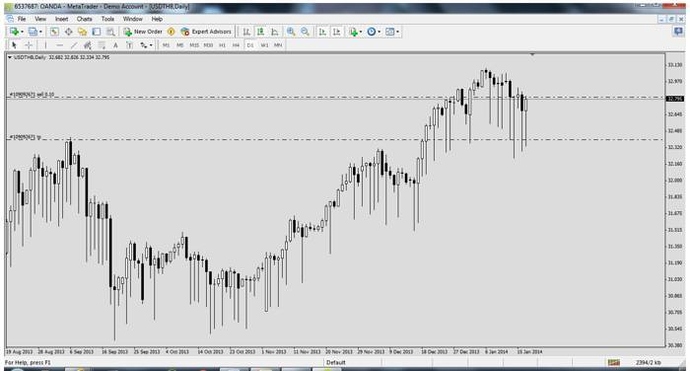Open the Indicators list button
690x371 pixels.
(353, 32)
